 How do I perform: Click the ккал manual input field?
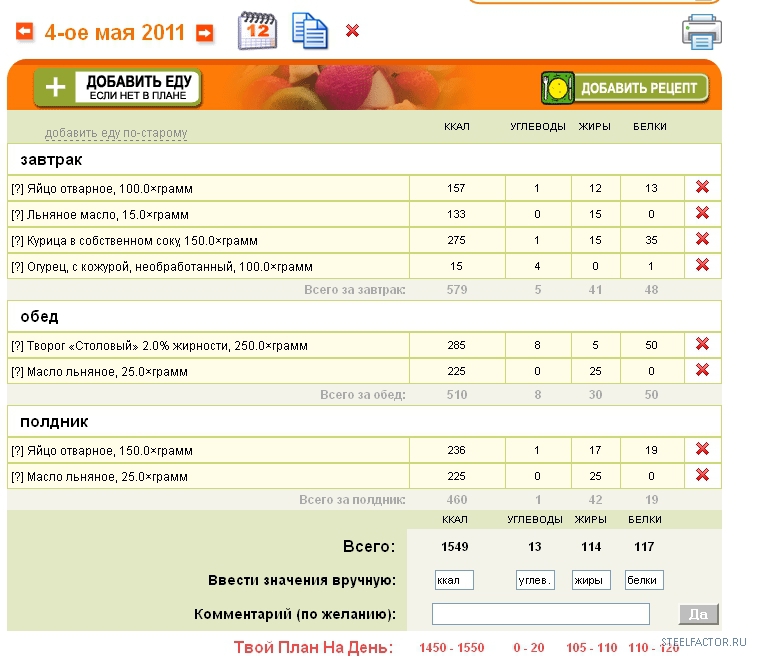coord(454,580)
